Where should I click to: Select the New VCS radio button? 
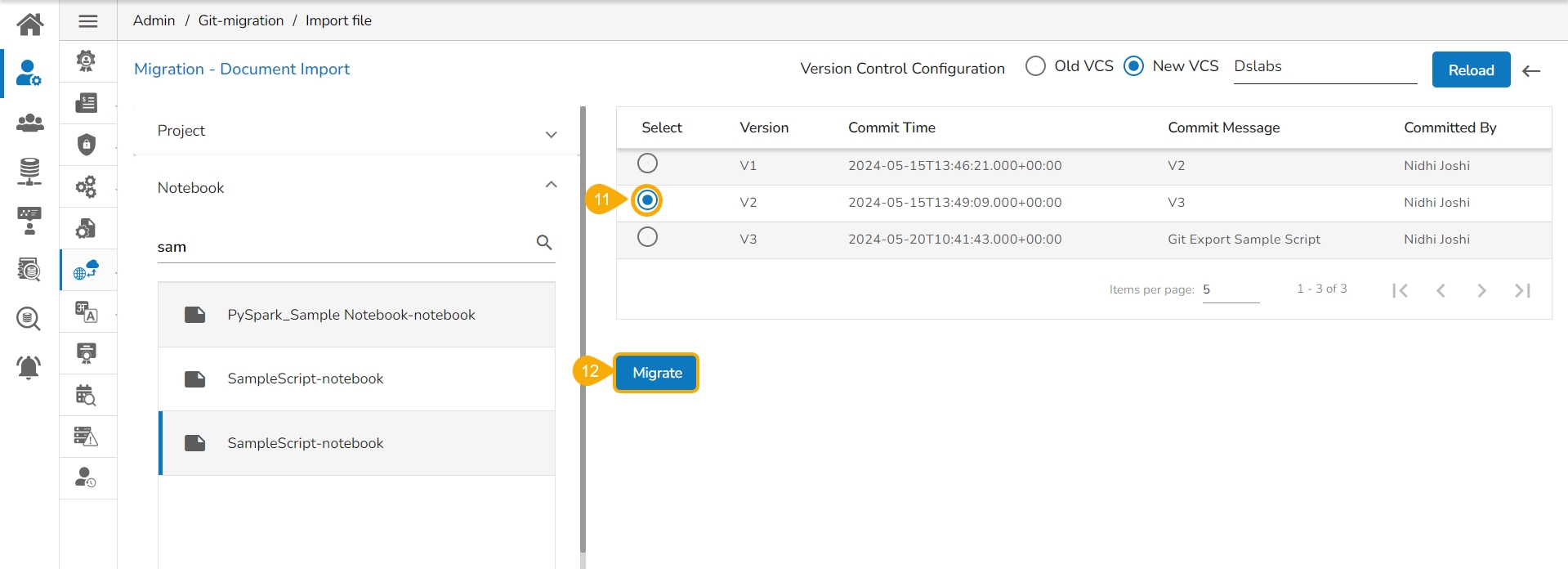pyautogui.click(x=1133, y=66)
